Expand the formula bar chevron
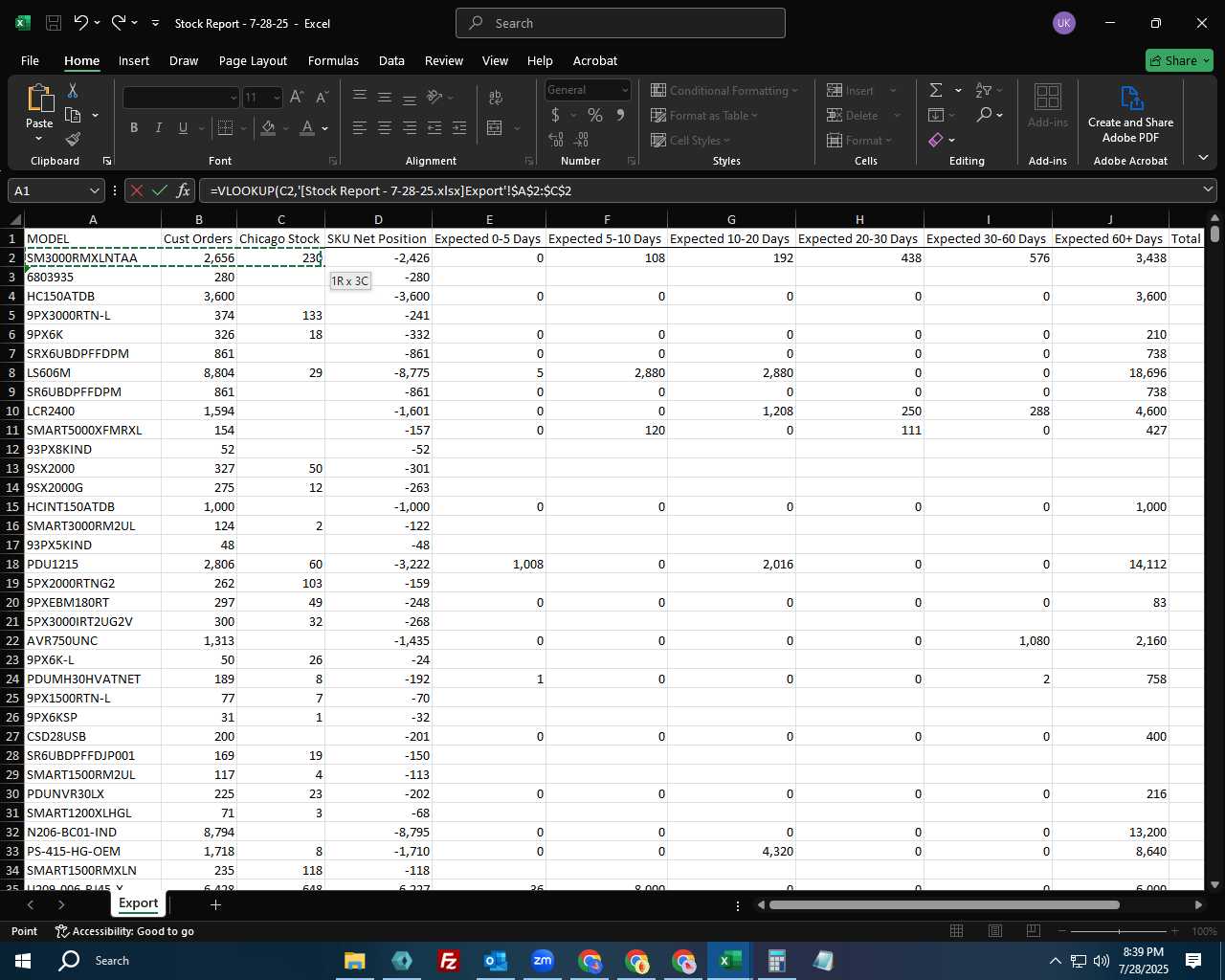 click(x=1208, y=189)
